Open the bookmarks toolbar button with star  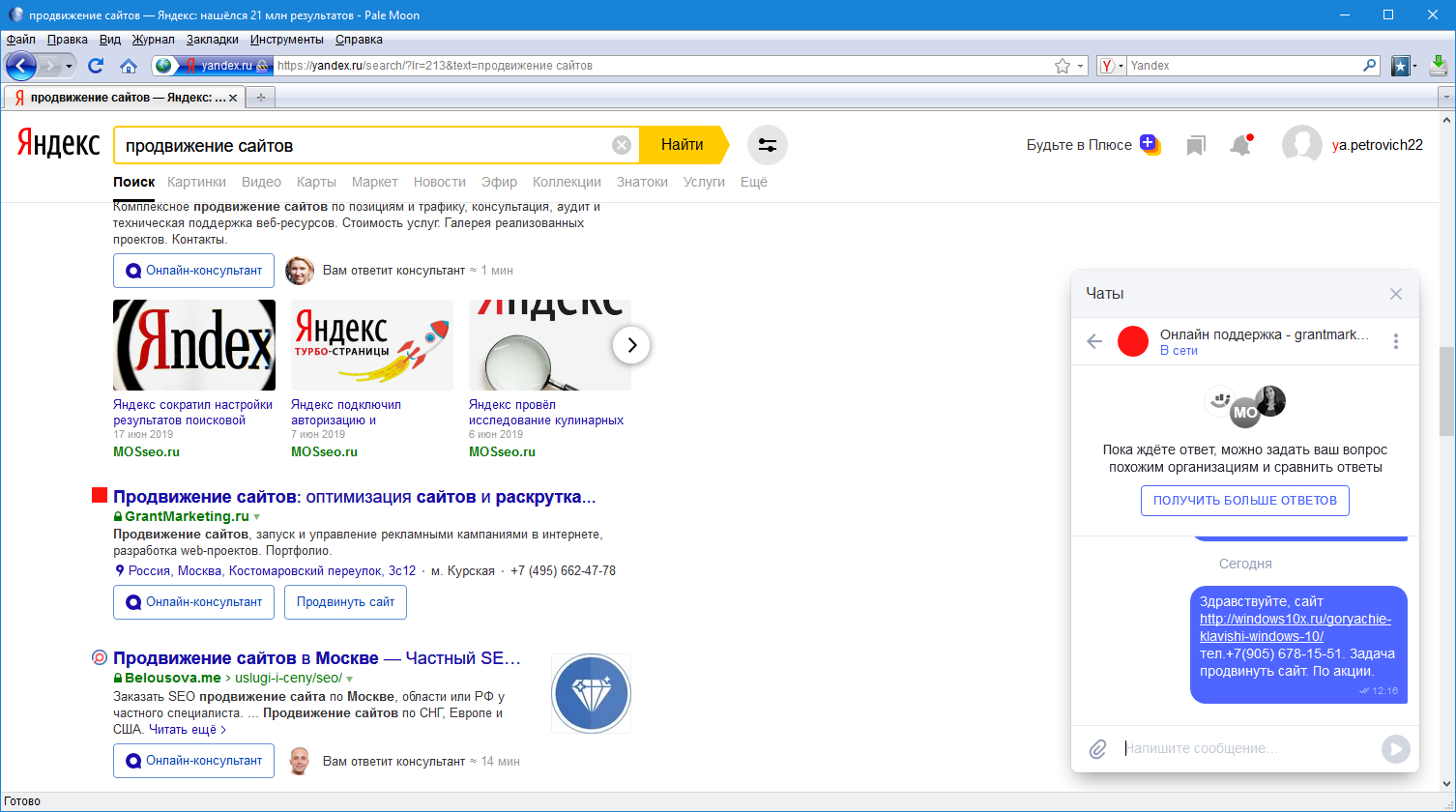pos(1400,66)
